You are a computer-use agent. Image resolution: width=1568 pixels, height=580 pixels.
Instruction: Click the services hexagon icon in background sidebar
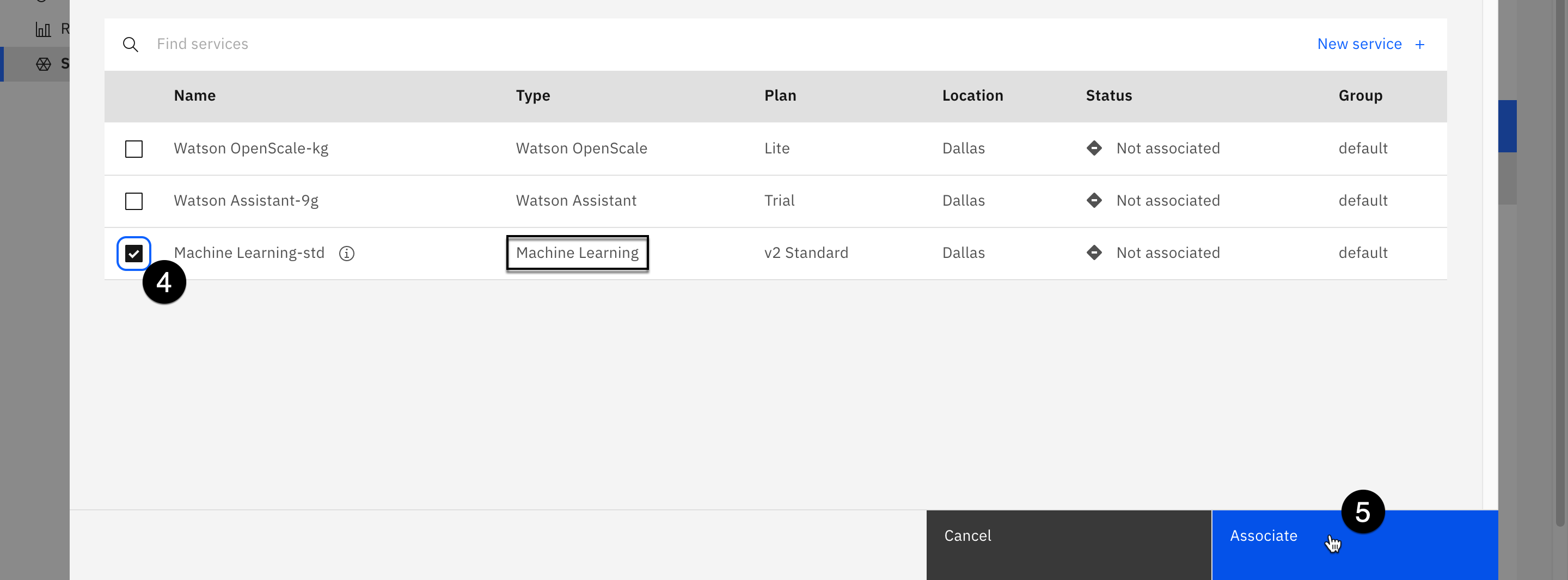click(x=43, y=64)
